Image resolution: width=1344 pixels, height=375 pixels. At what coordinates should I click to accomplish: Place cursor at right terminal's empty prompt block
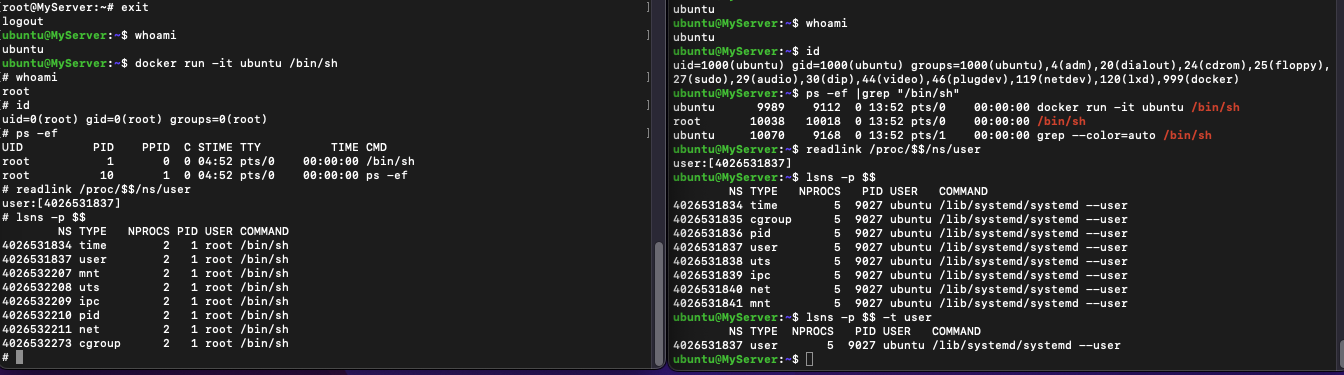pos(809,359)
